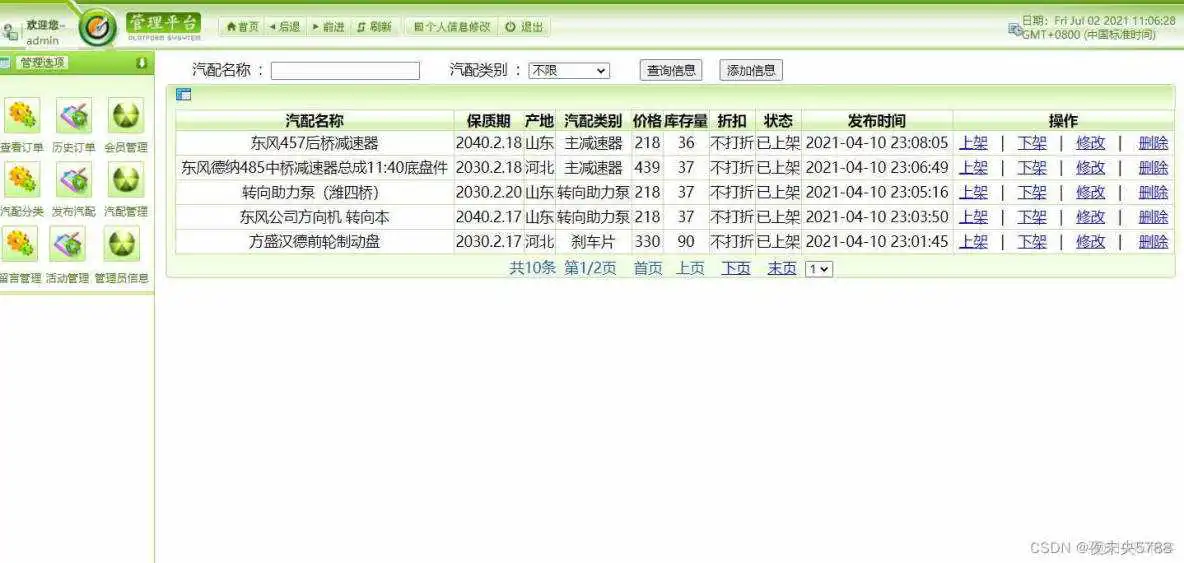Screen dimensions: 1184x563
Task: Open 查看订单 gear icon in sidebar
Action: [x=21, y=115]
